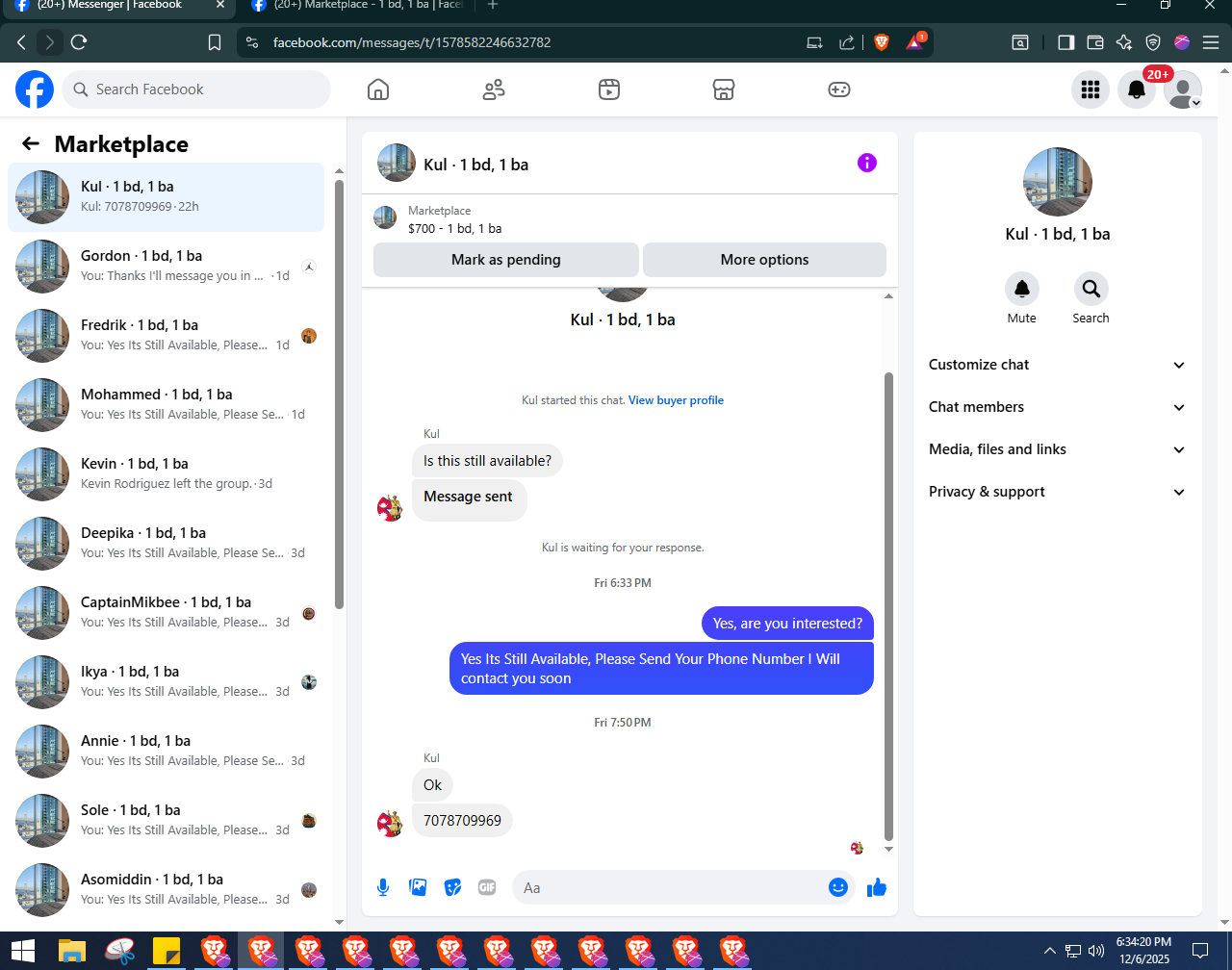
Task: Open the Friends icon in top navigation
Action: tap(494, 89)
